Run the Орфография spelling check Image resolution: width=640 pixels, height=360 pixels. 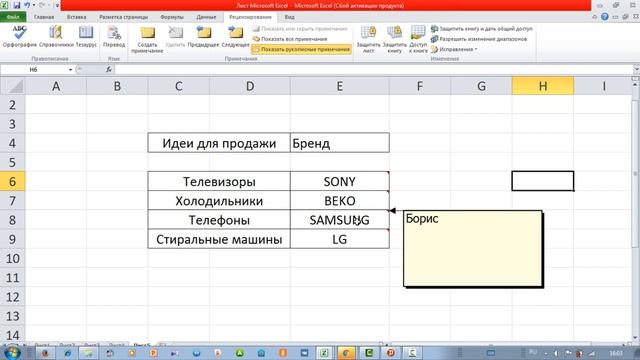[x=19, y=36]
